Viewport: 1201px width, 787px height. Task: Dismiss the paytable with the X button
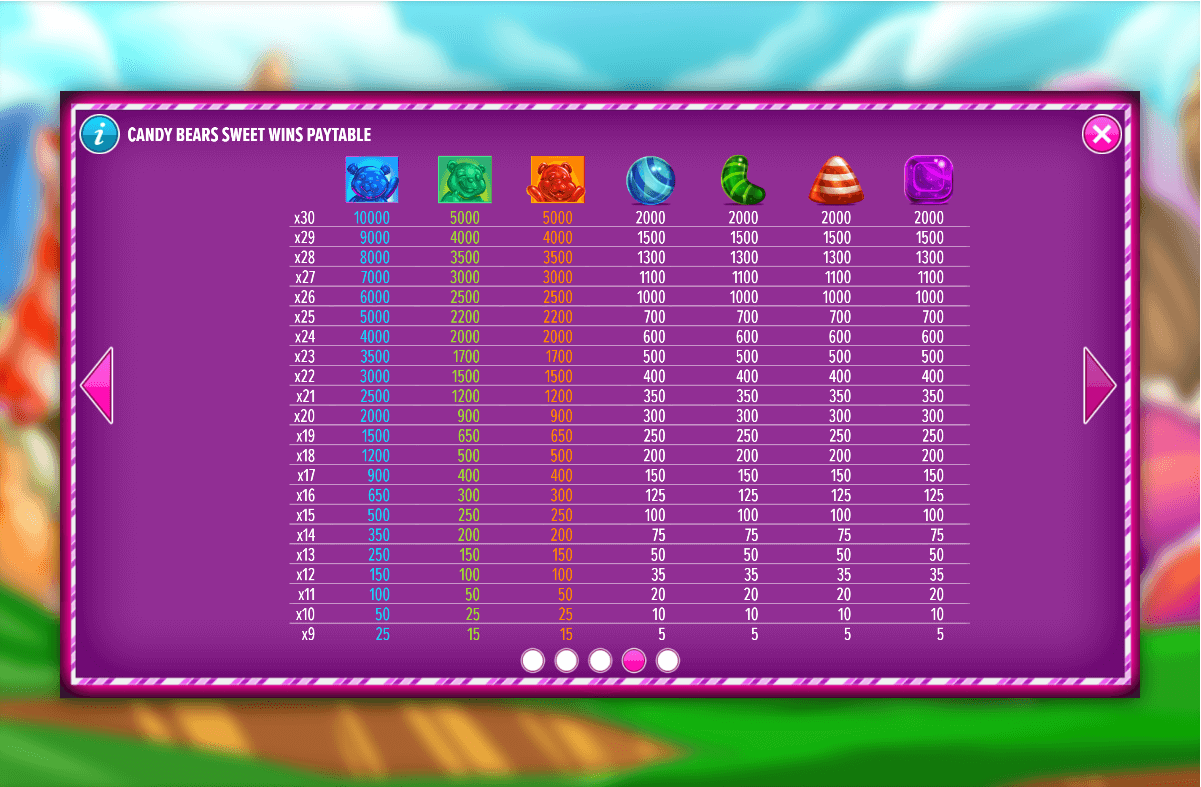pos(1100,134)
